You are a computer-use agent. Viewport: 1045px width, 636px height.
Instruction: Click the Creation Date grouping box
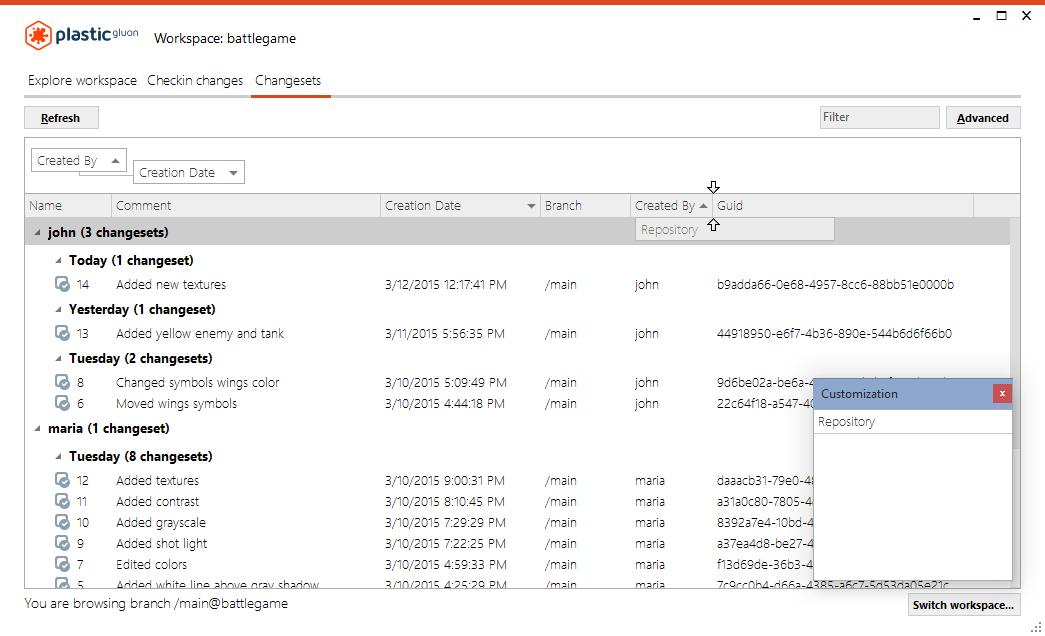[x=189, y=173]
